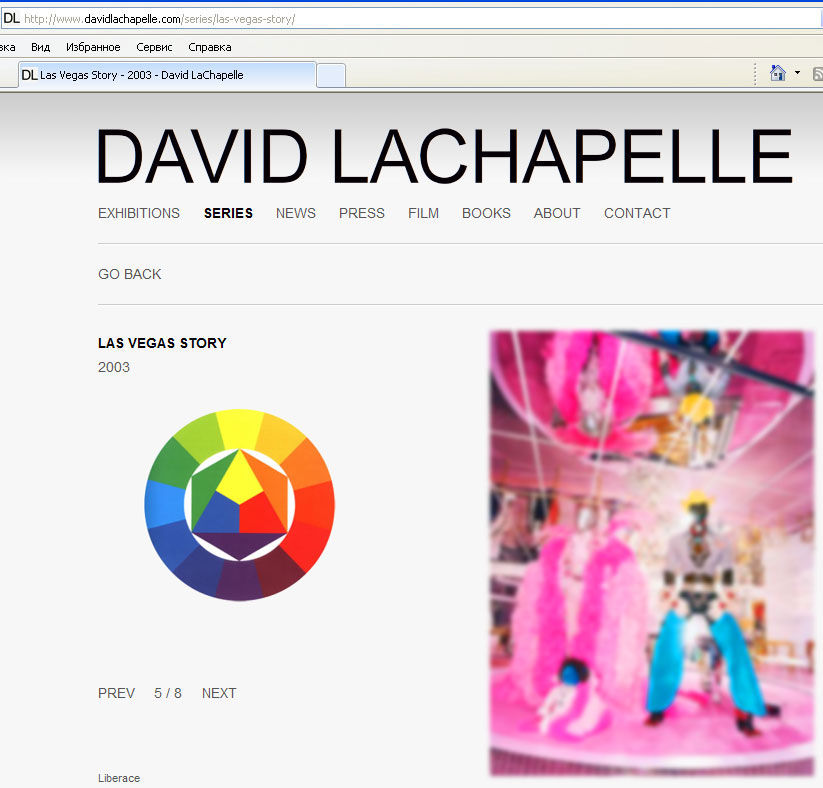
Task: Click the Liberace caption
Action: (119, 778)
